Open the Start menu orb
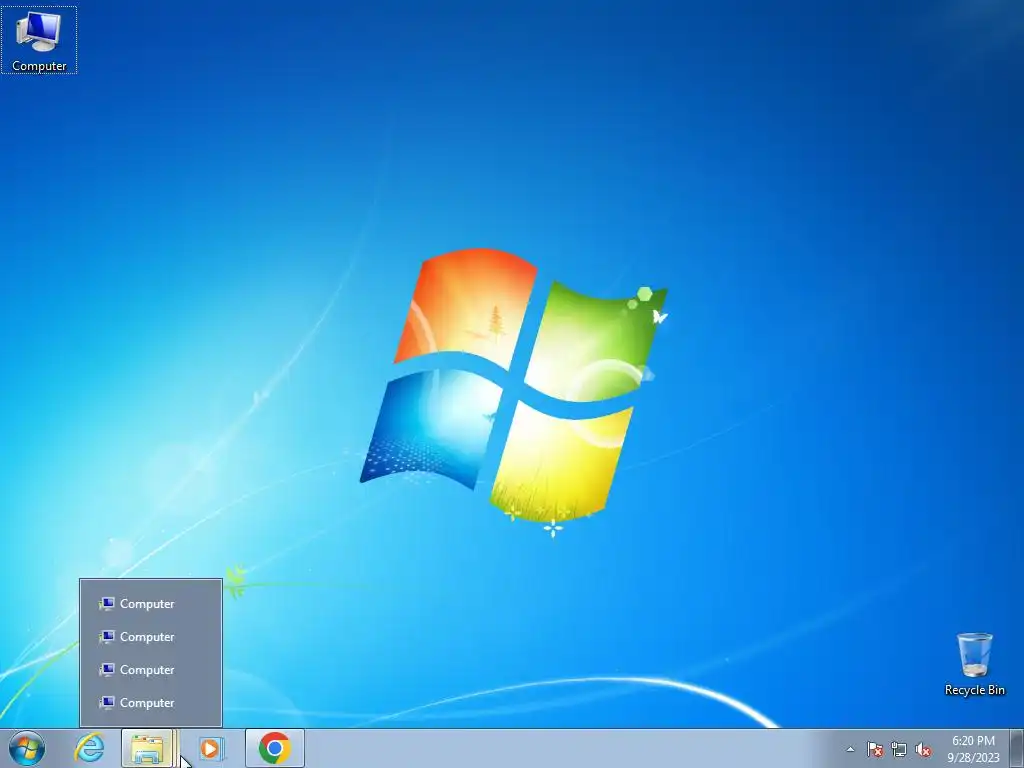The image size is (1024, 768). 27,748
